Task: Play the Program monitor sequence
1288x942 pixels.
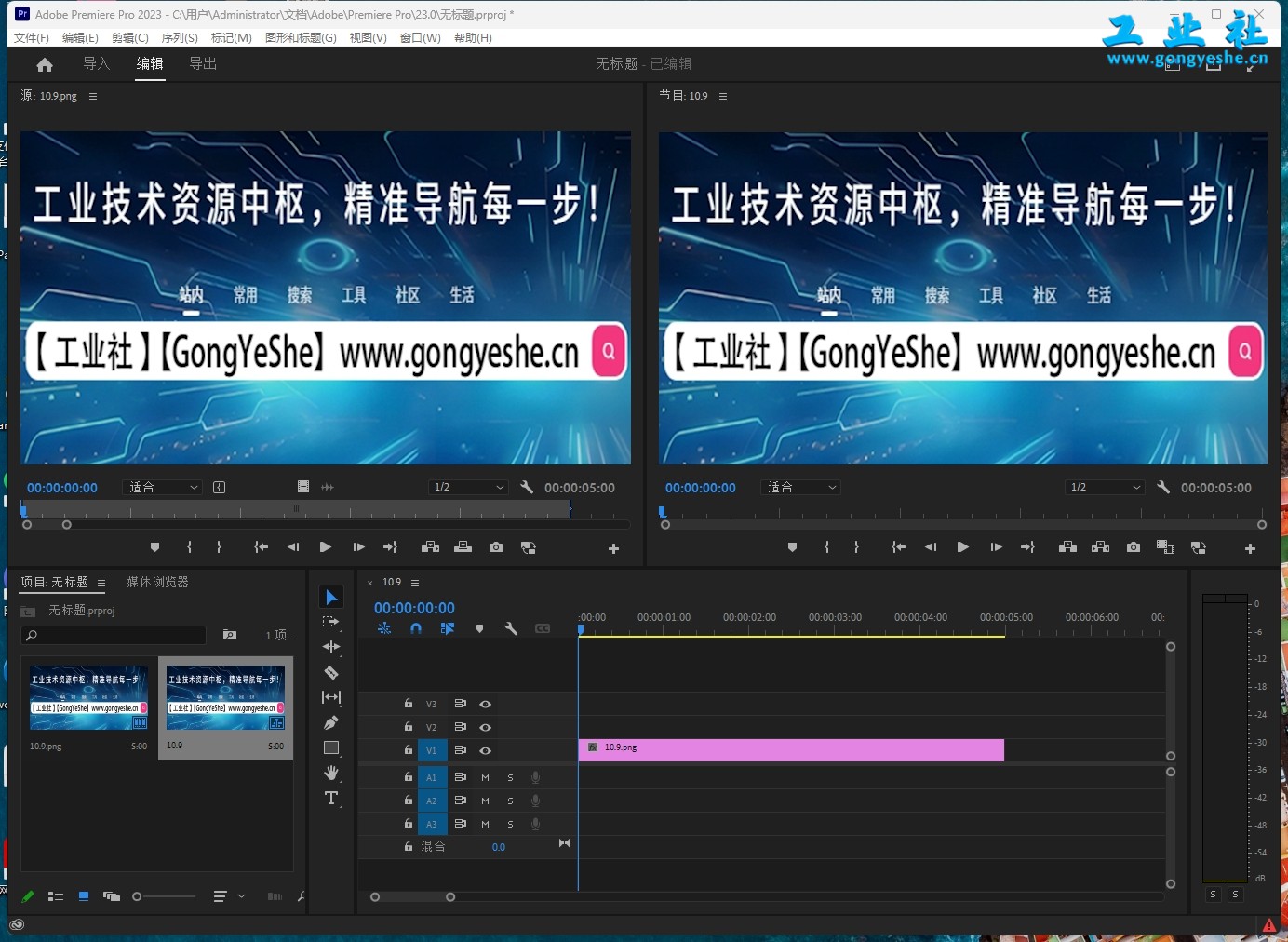Action: [x=963, y=547]
